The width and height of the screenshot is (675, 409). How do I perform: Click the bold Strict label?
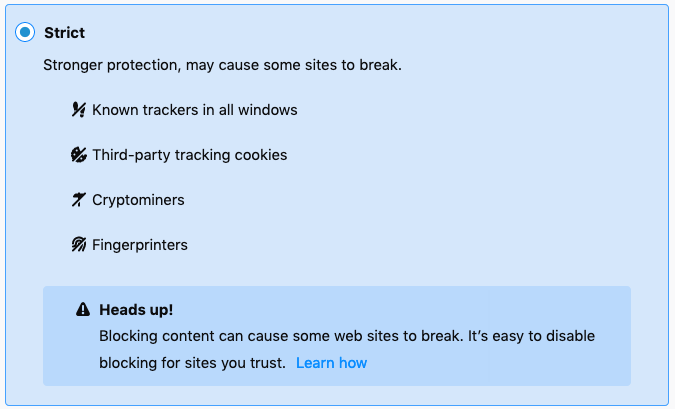point(65,33)
